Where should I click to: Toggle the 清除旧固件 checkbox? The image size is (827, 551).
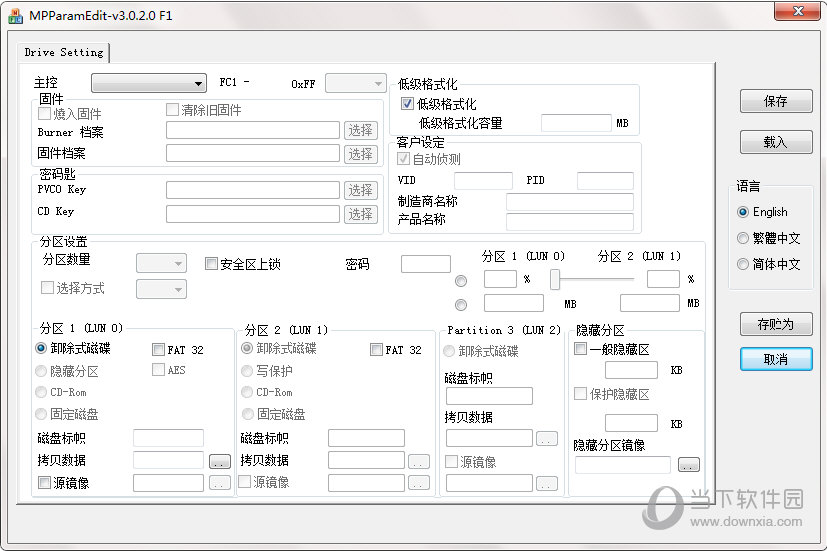point(172,109)
